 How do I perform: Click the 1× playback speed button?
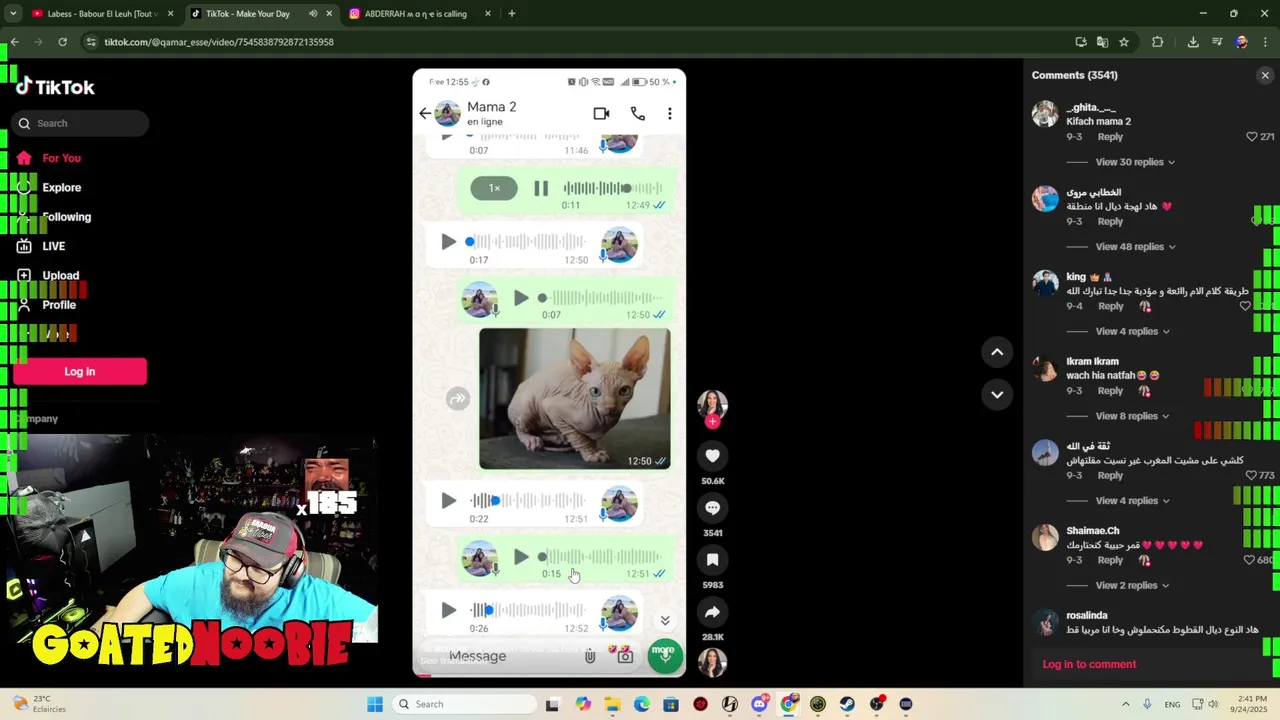pos(494,188)
